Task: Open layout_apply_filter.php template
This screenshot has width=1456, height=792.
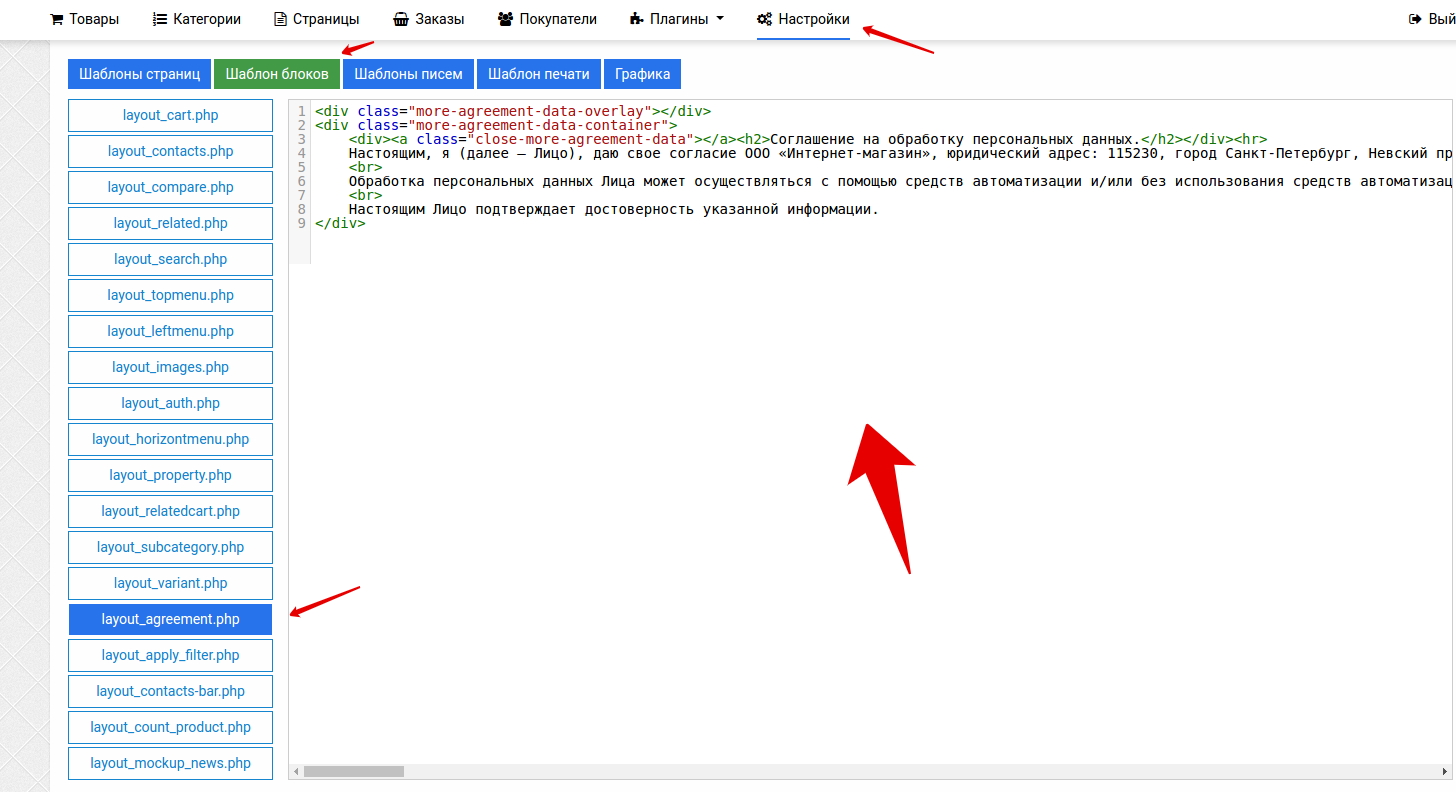Action: click(x=170, y=655)
